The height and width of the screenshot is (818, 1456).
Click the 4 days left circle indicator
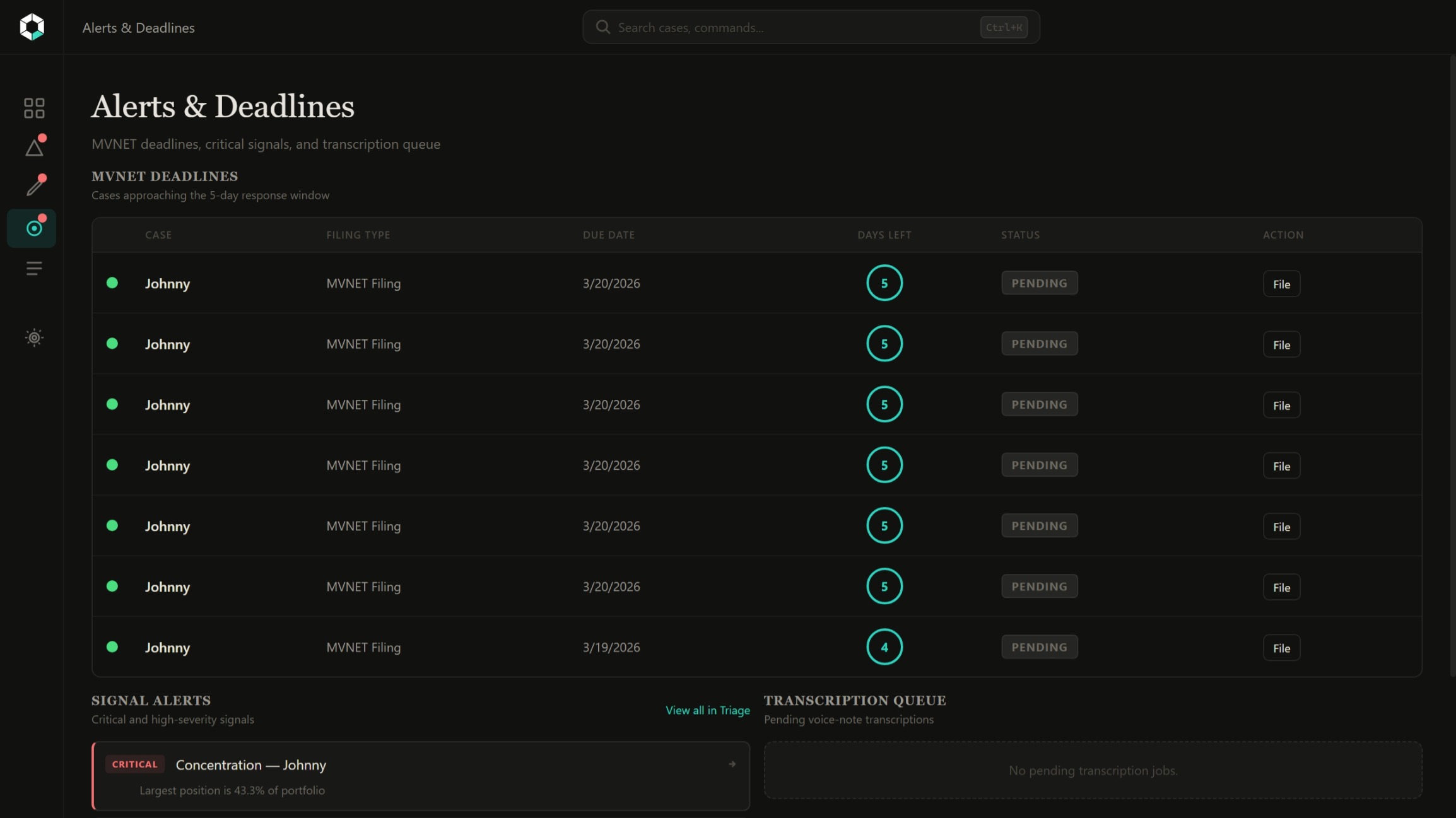(884, 647)
